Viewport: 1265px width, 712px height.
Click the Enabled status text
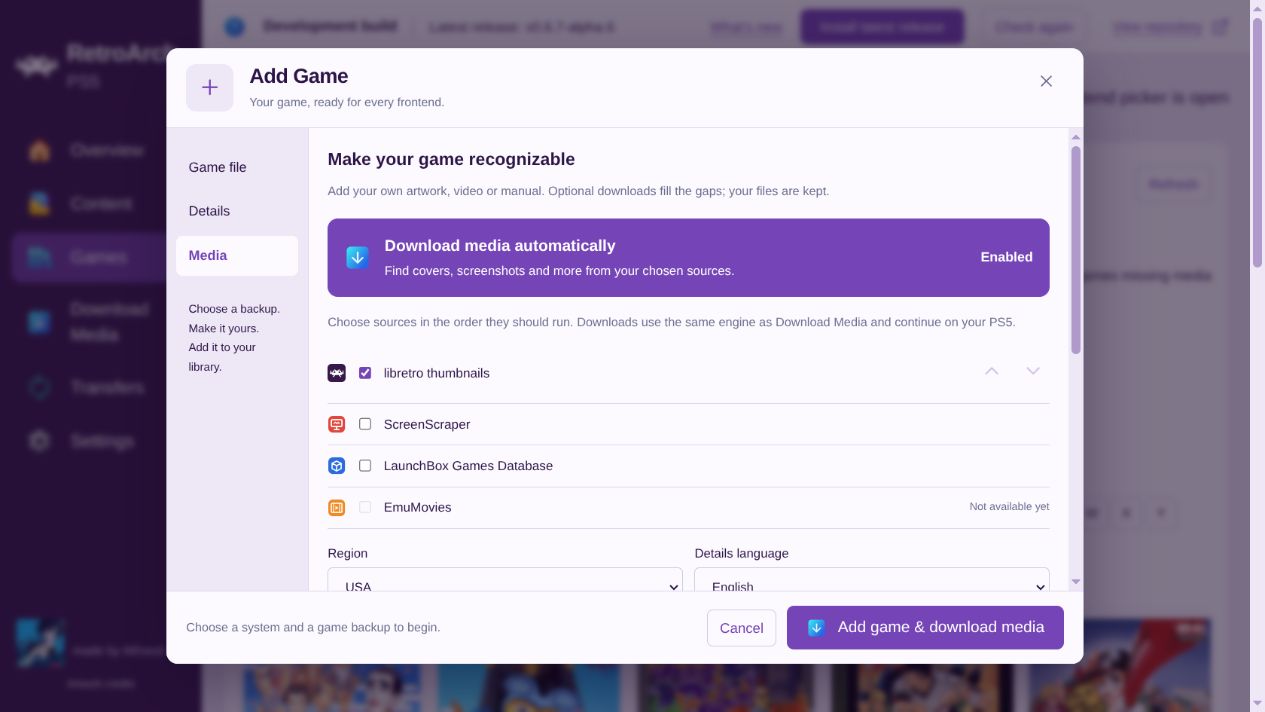1006,257
